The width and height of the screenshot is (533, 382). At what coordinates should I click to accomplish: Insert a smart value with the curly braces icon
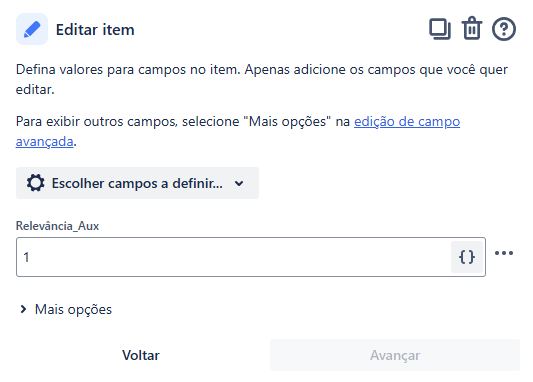467,257
